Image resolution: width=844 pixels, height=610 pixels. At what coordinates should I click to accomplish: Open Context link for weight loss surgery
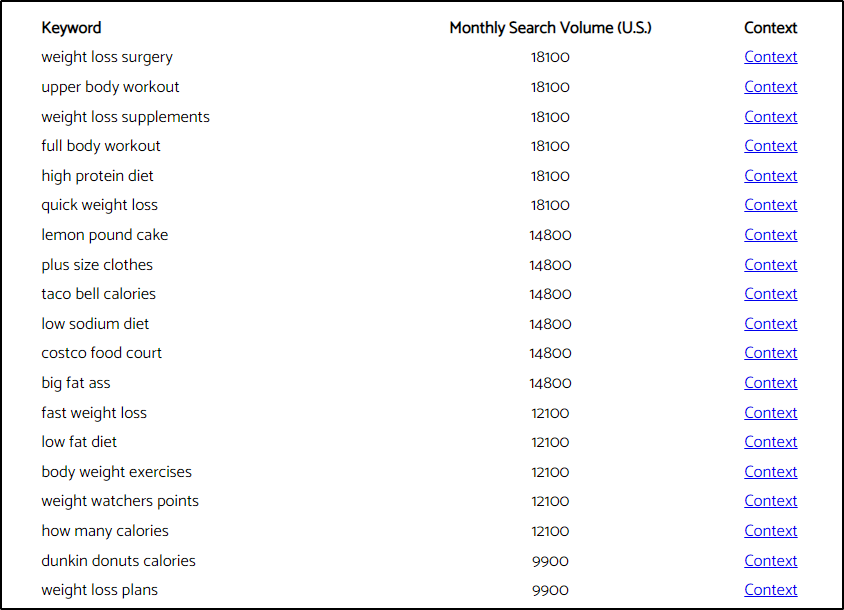point(770,57)
